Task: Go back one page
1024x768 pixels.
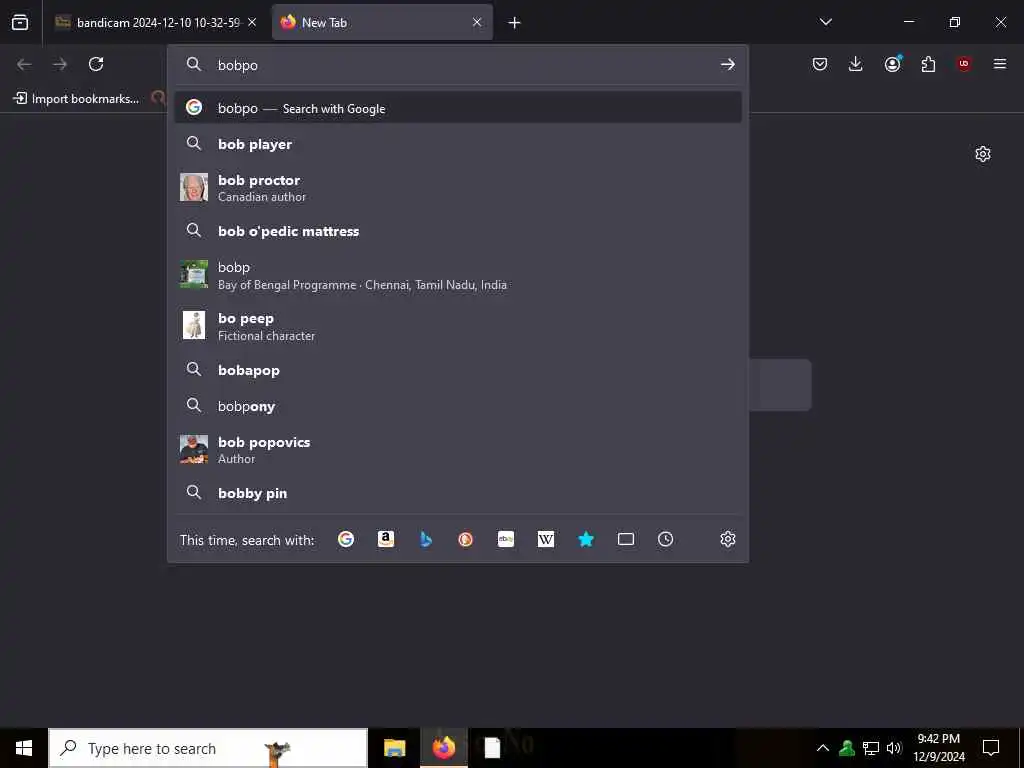Action: point(24,64)
